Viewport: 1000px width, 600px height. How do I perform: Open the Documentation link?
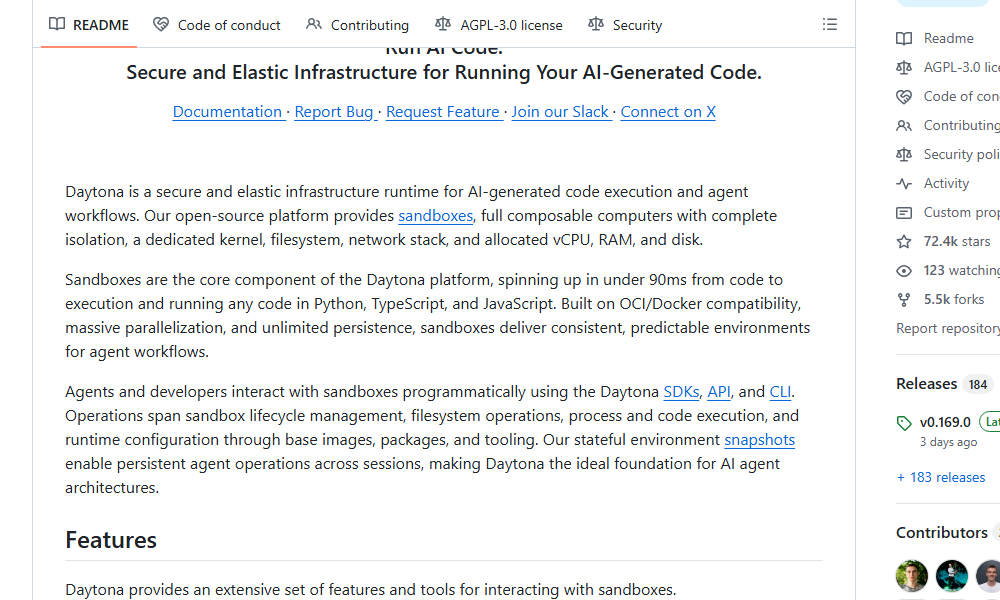228,111
